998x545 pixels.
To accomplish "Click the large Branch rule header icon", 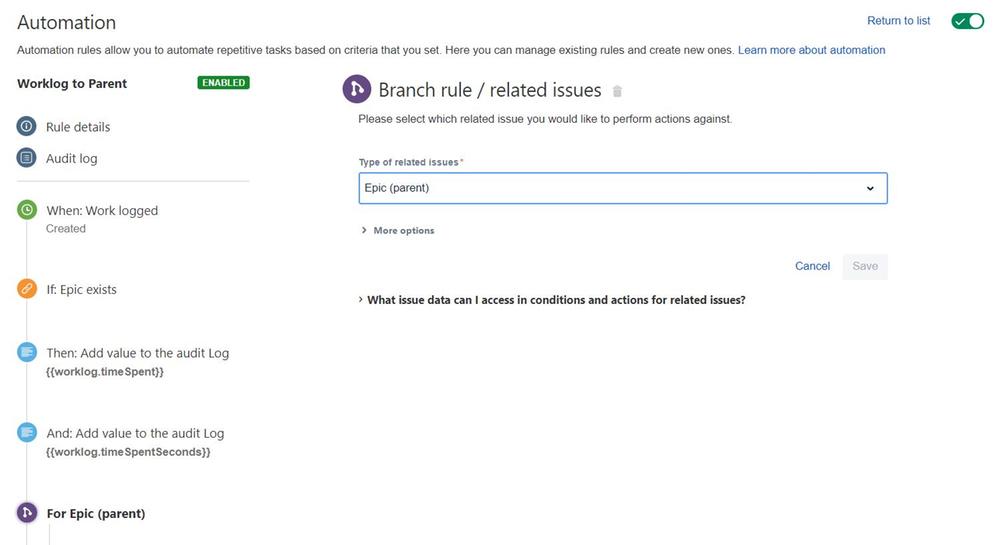I will [356, 89].
